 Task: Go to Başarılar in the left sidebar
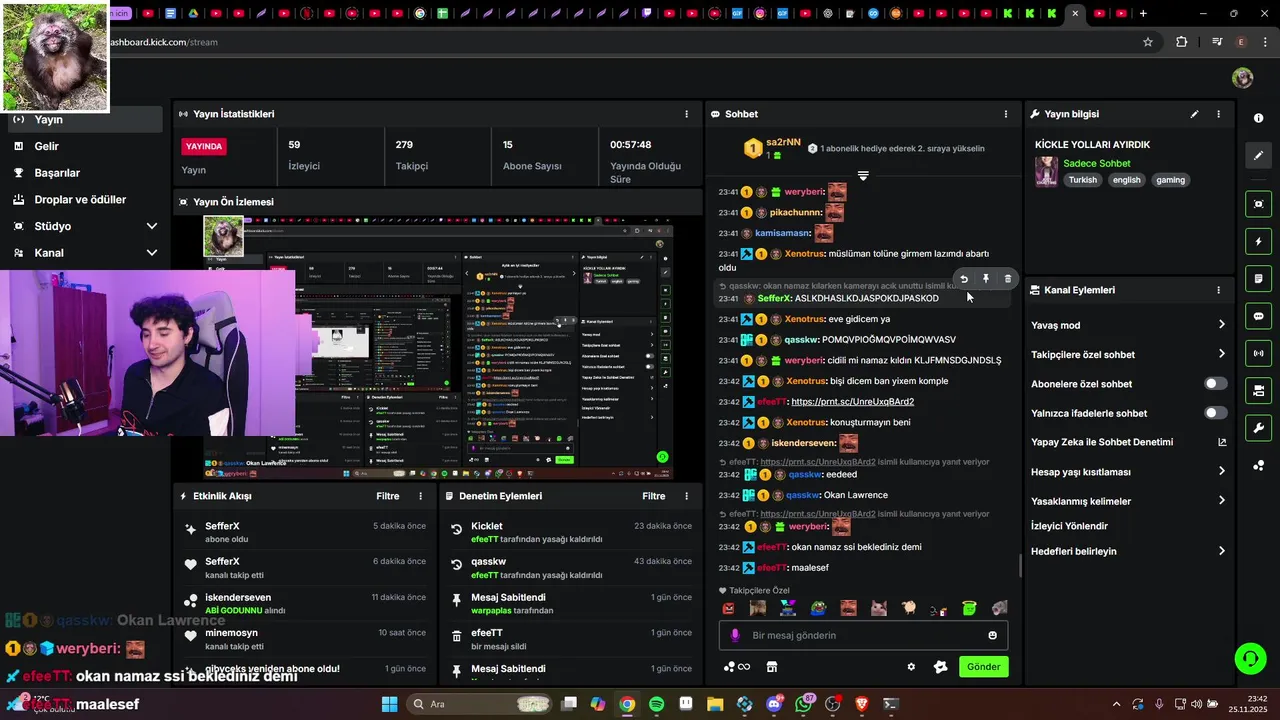85,173
